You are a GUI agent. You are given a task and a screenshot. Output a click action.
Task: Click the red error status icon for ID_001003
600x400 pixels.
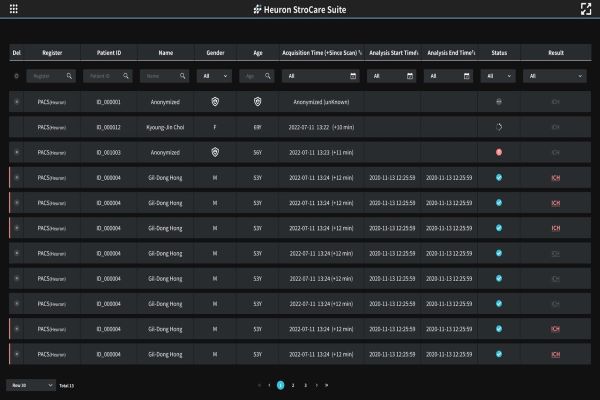[498, 152]
